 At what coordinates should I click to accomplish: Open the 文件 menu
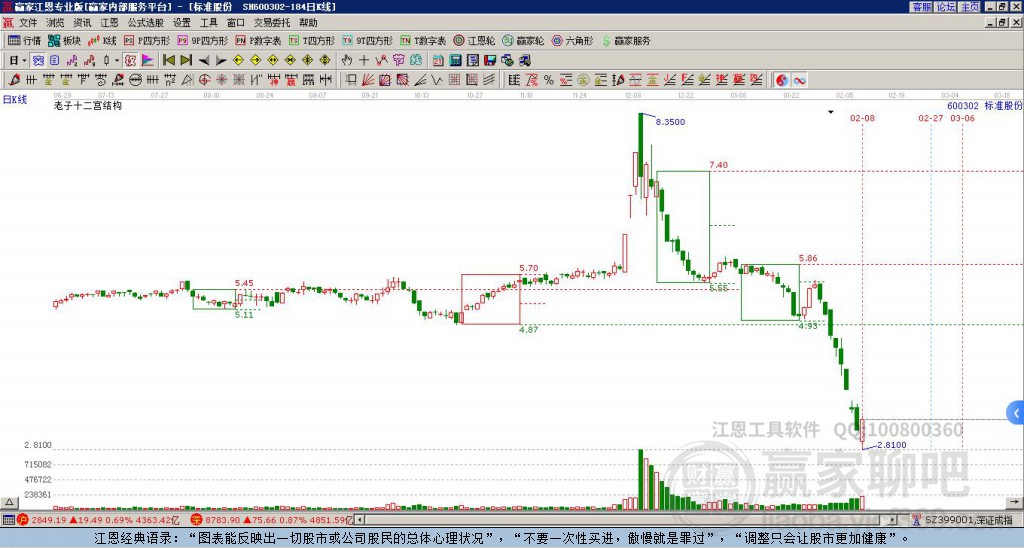[28, 23]
